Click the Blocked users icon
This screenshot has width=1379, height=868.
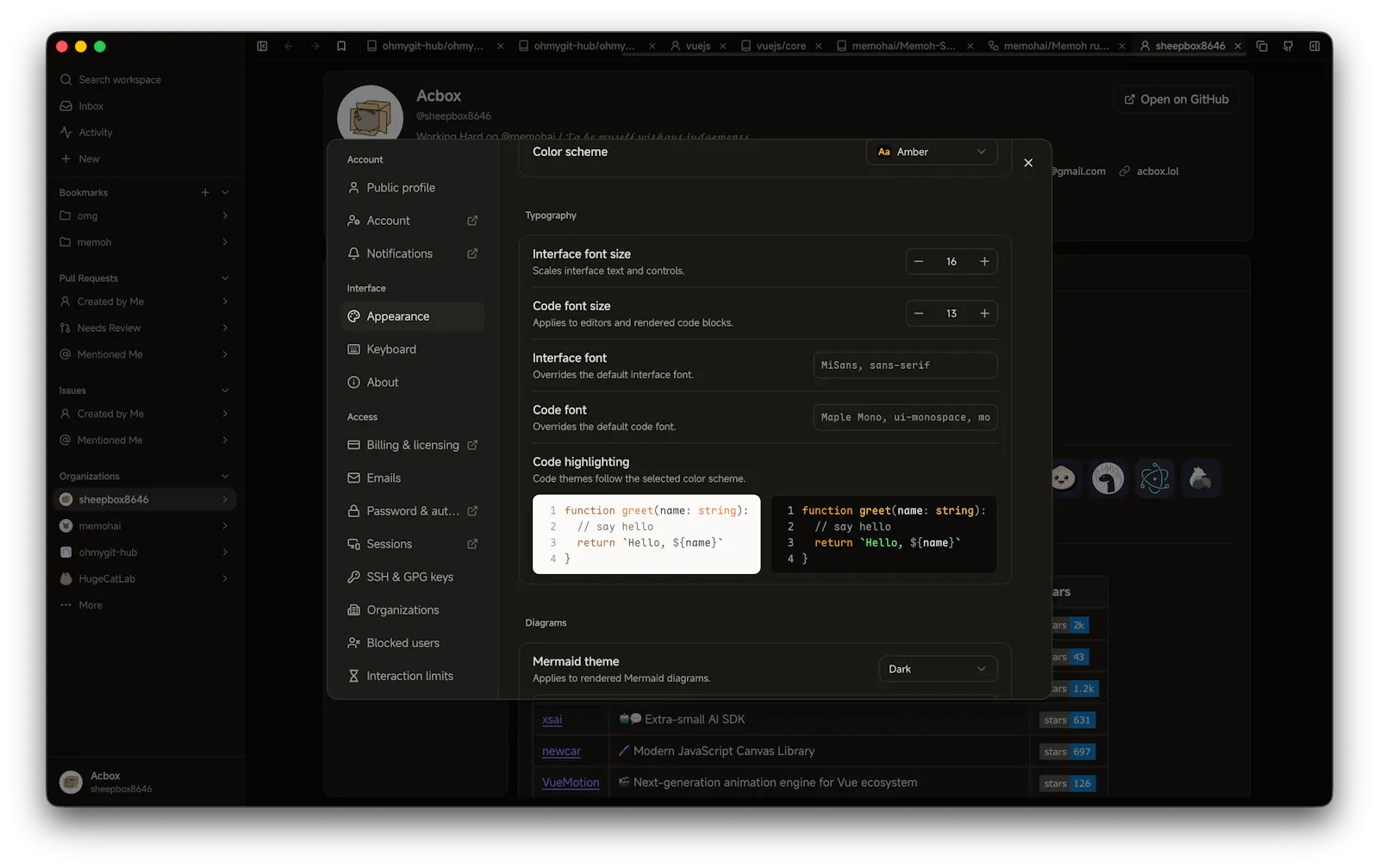tap(353, 643)
